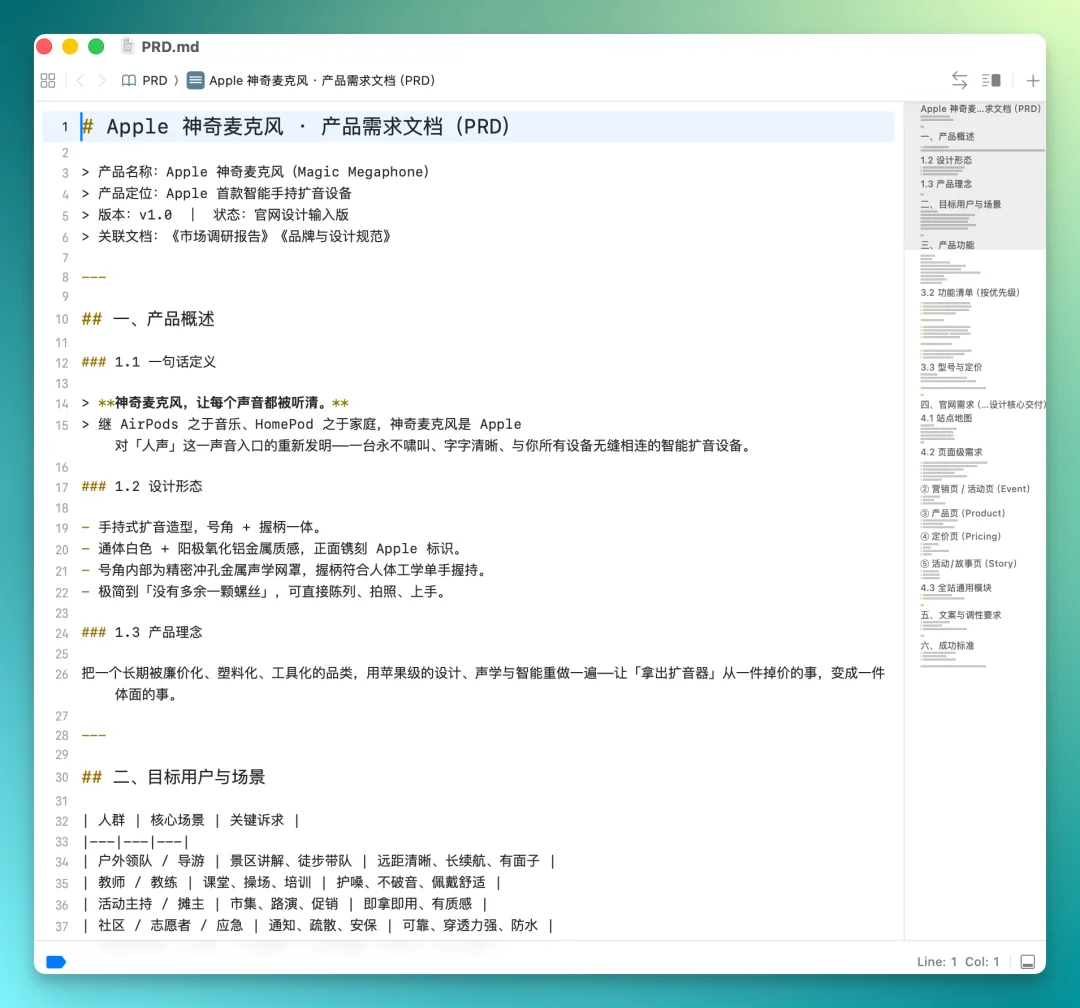1080x1008 pixels.
Task: Jump to ③ 产品页 (Product) in the minimap
Action: [962, 513]
